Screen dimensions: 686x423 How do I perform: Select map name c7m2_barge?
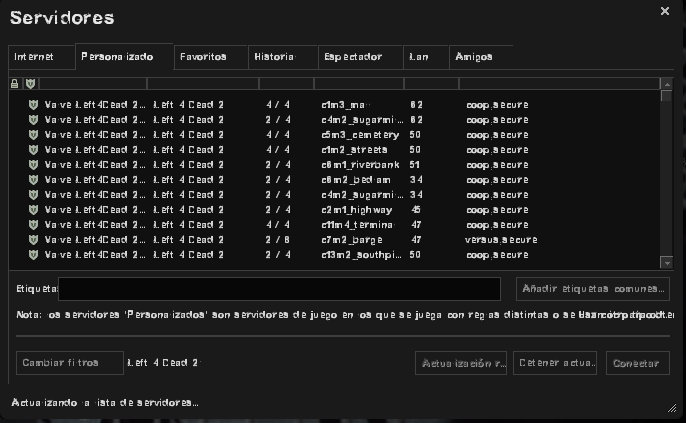click(352, 240)
